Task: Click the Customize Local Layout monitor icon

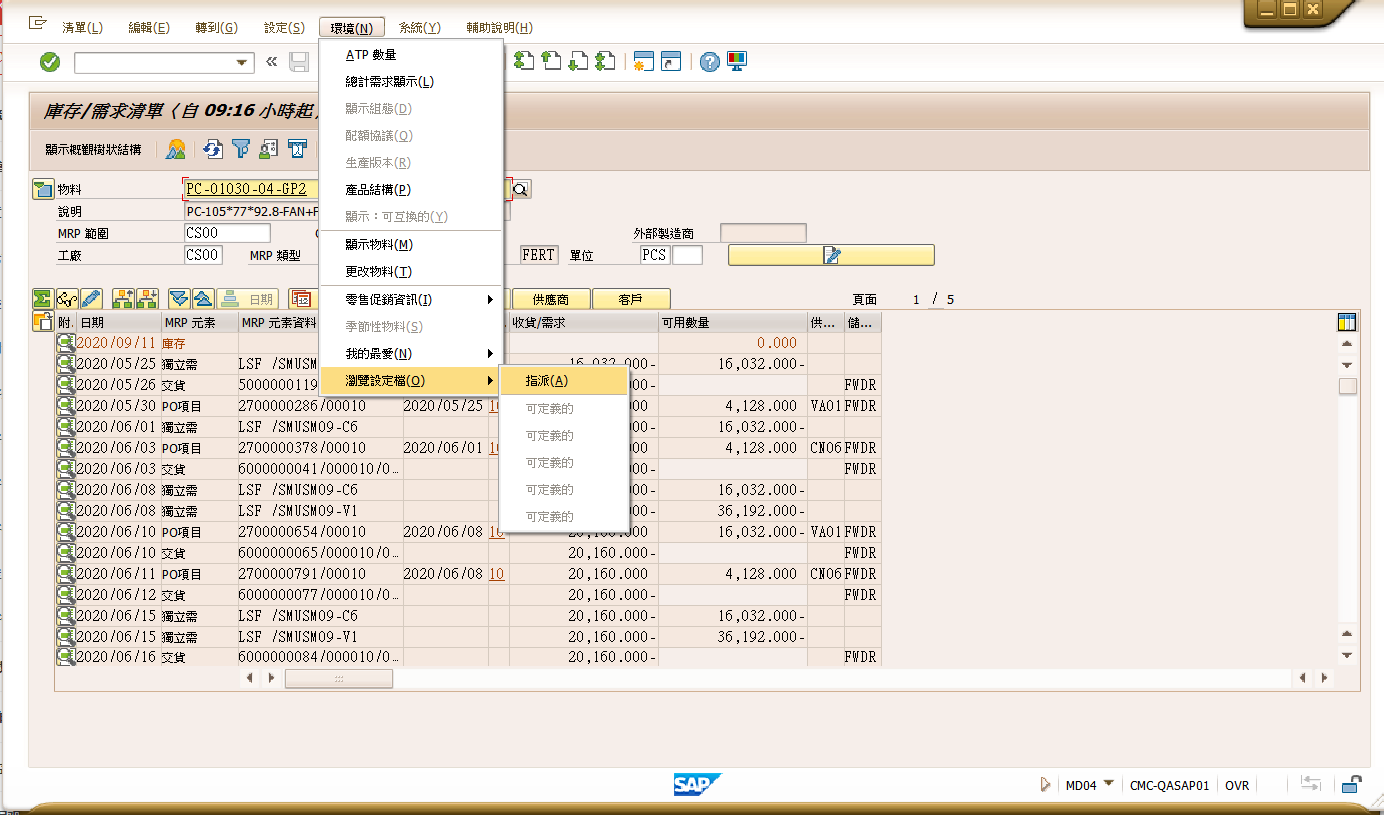Action: [x=736, y=62]
